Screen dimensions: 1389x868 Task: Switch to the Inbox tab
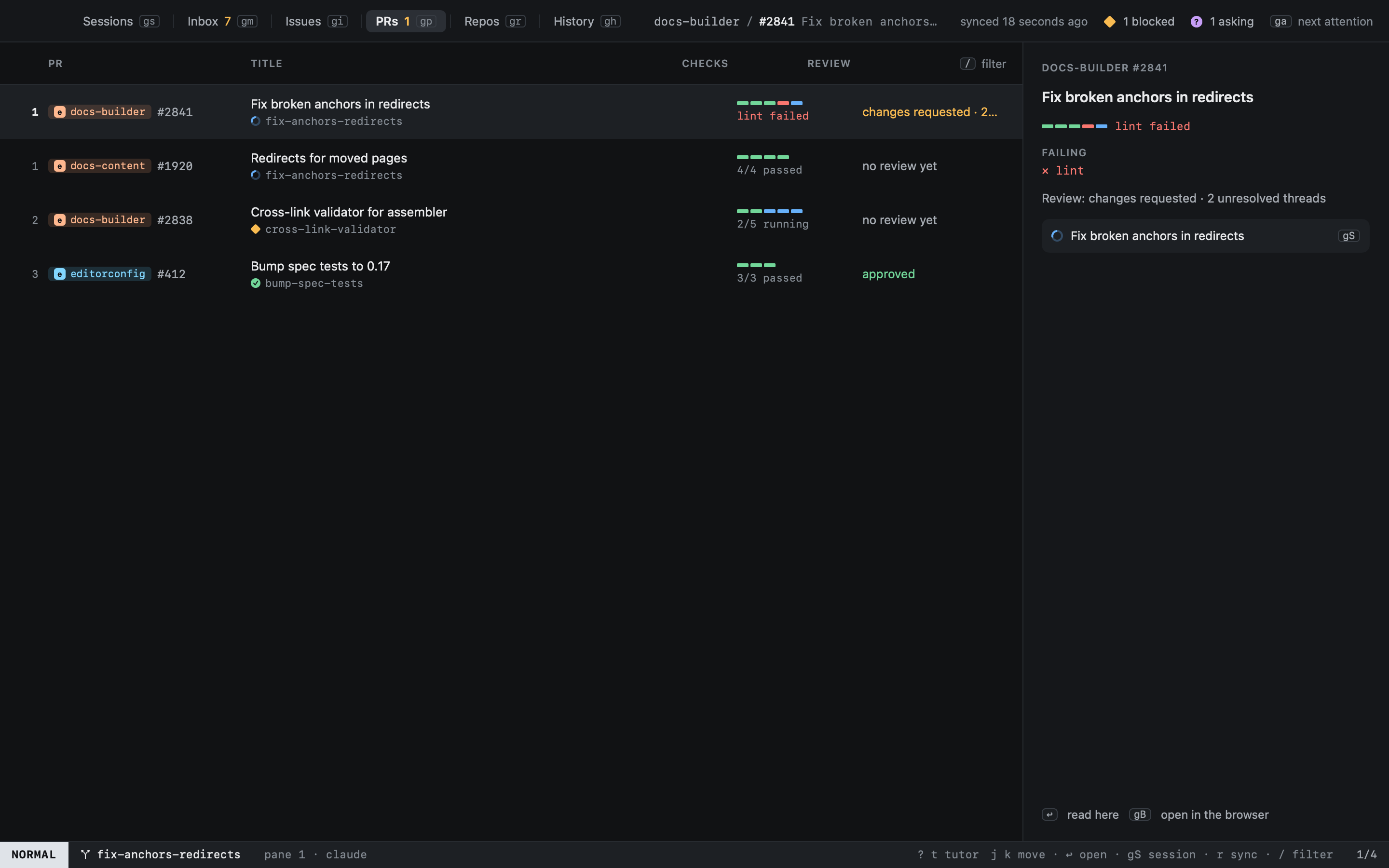point(222,21)
